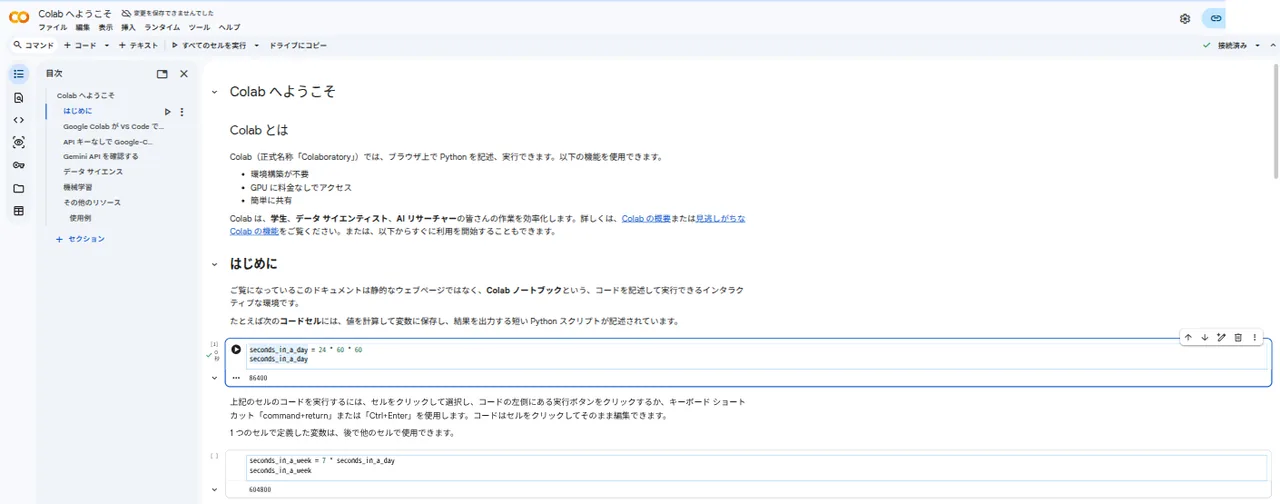Click the notebook title Colab へようこそ

75,14
